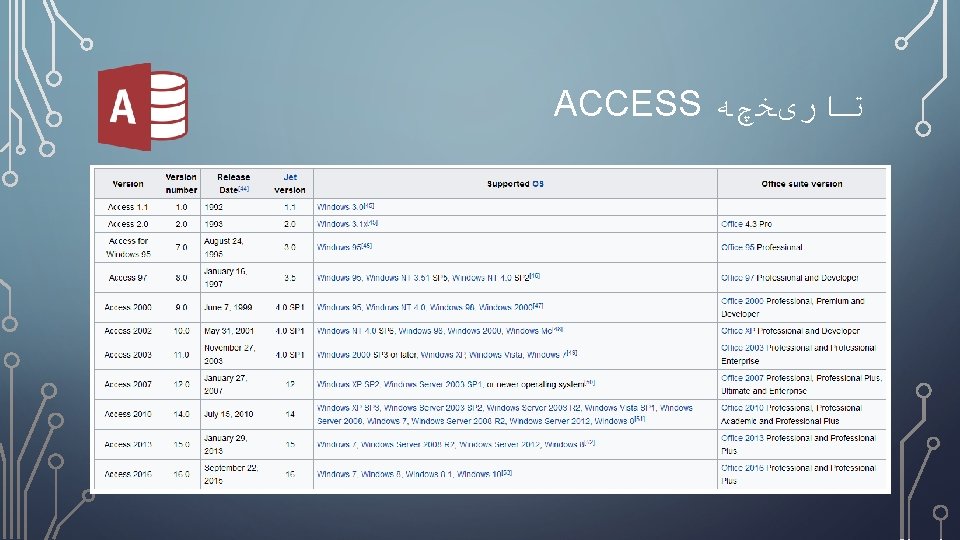Click the Release Date column header

[233, 183]
